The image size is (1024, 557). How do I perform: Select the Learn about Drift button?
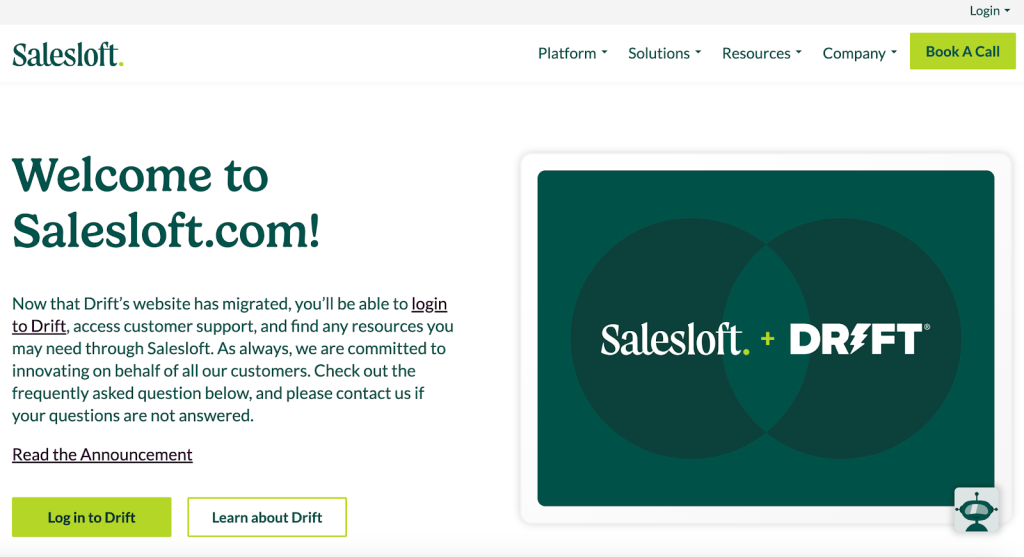click(x=267, y=517)
